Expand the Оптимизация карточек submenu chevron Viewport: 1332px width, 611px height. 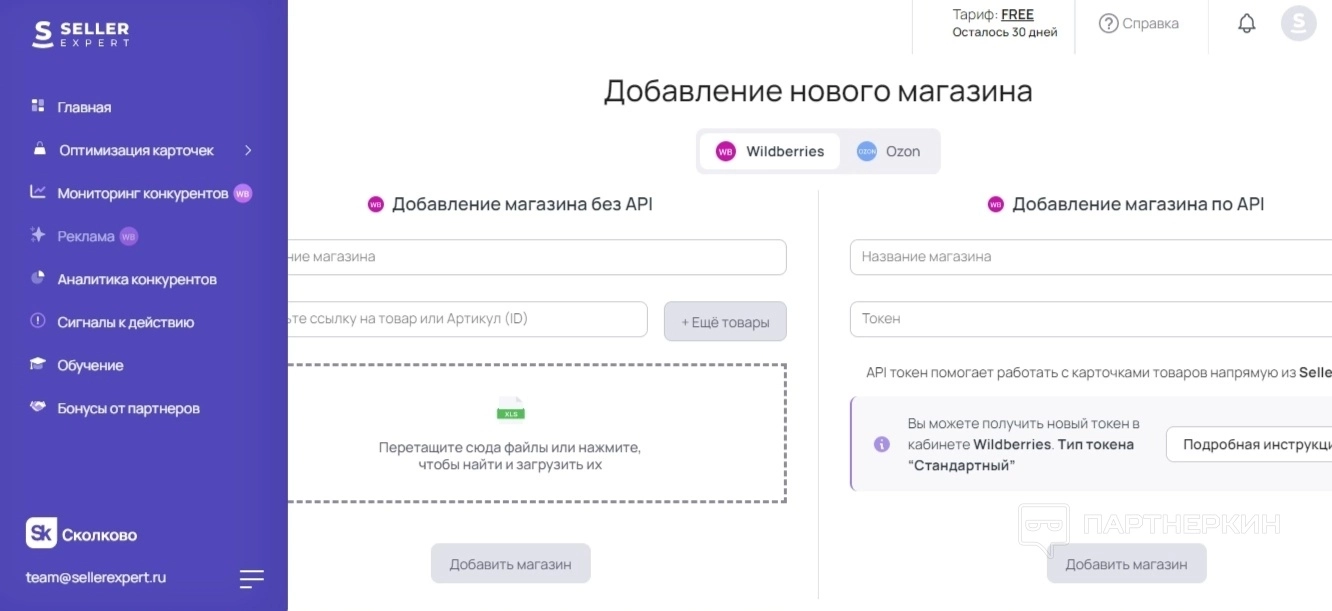coord(248,150)
